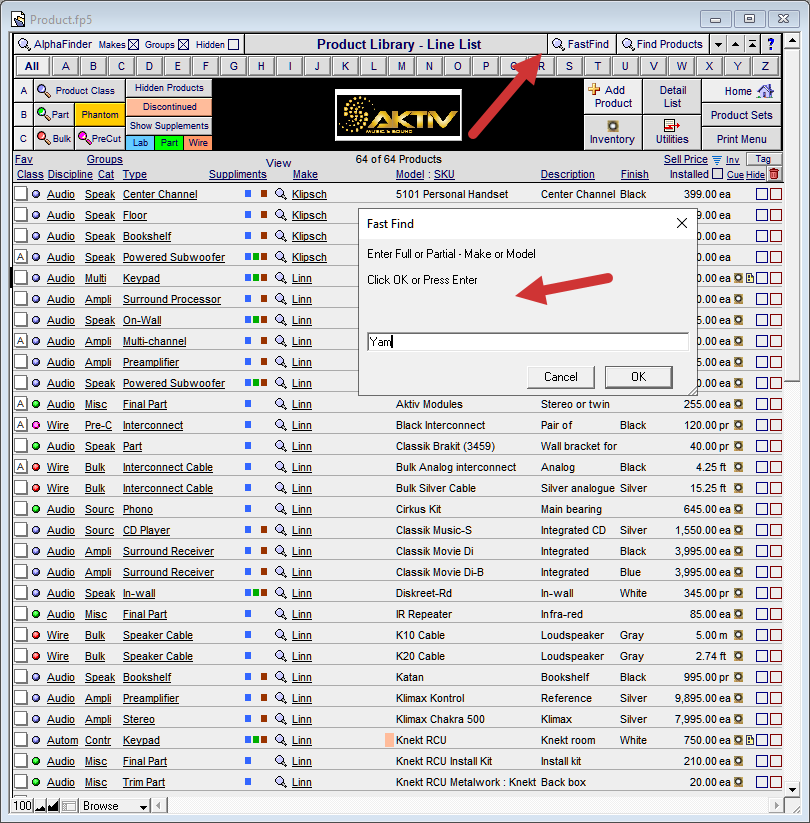Screen dimensions: 810x823
Task: Click Show Supplements button
Action: 169,125
